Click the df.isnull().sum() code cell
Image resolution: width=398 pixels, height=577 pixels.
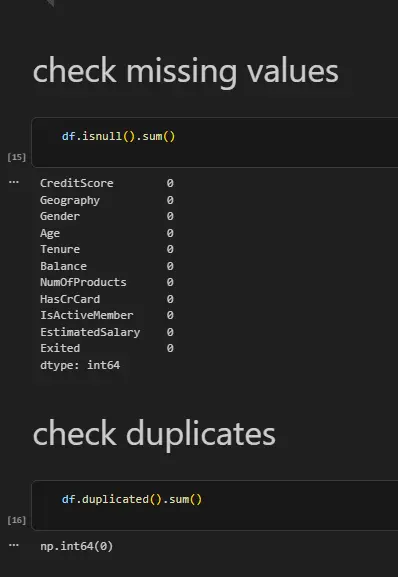pos(215,142)
